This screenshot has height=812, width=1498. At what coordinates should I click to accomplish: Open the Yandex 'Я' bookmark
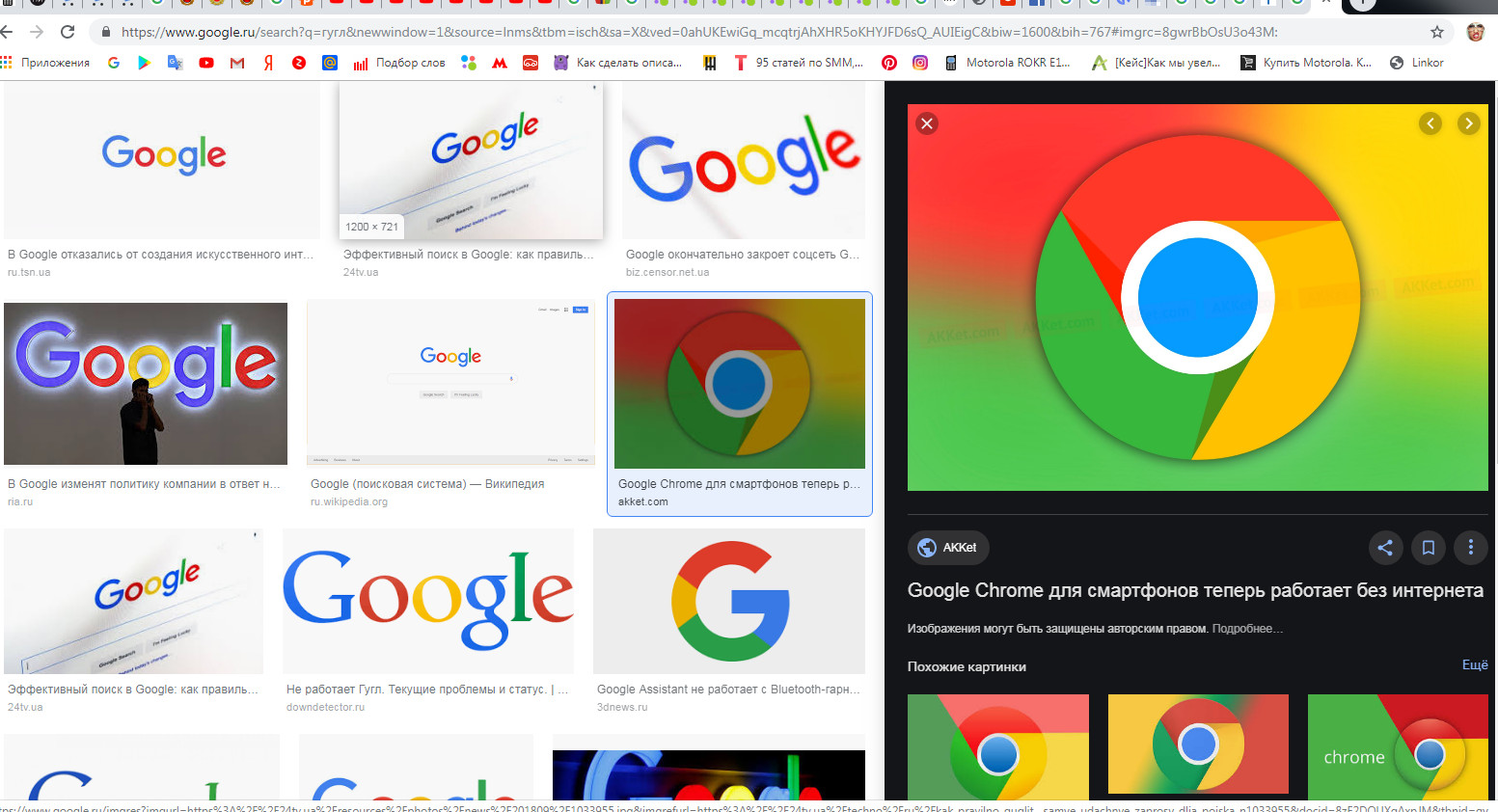click(268, 63)
